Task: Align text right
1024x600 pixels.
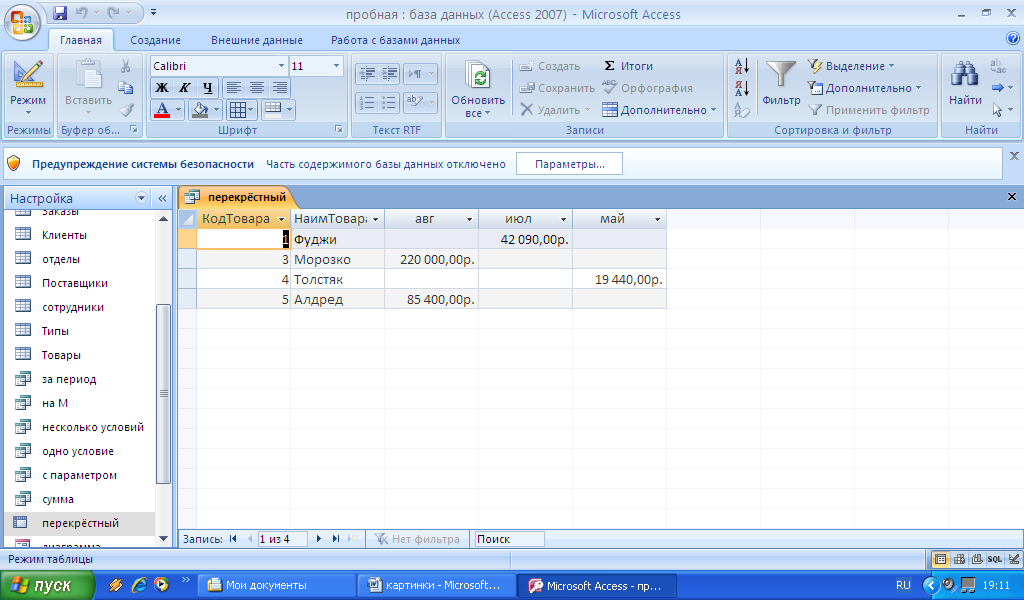Action: (280, 87)
